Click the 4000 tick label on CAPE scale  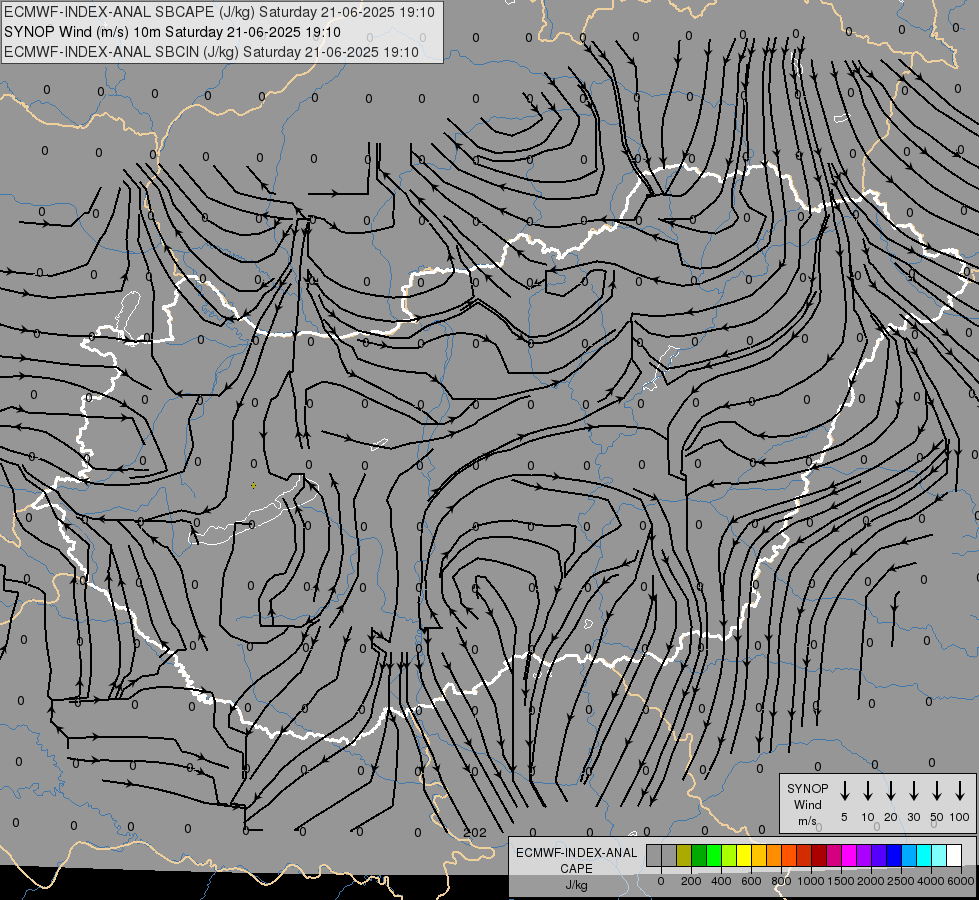tap(931, 881)
